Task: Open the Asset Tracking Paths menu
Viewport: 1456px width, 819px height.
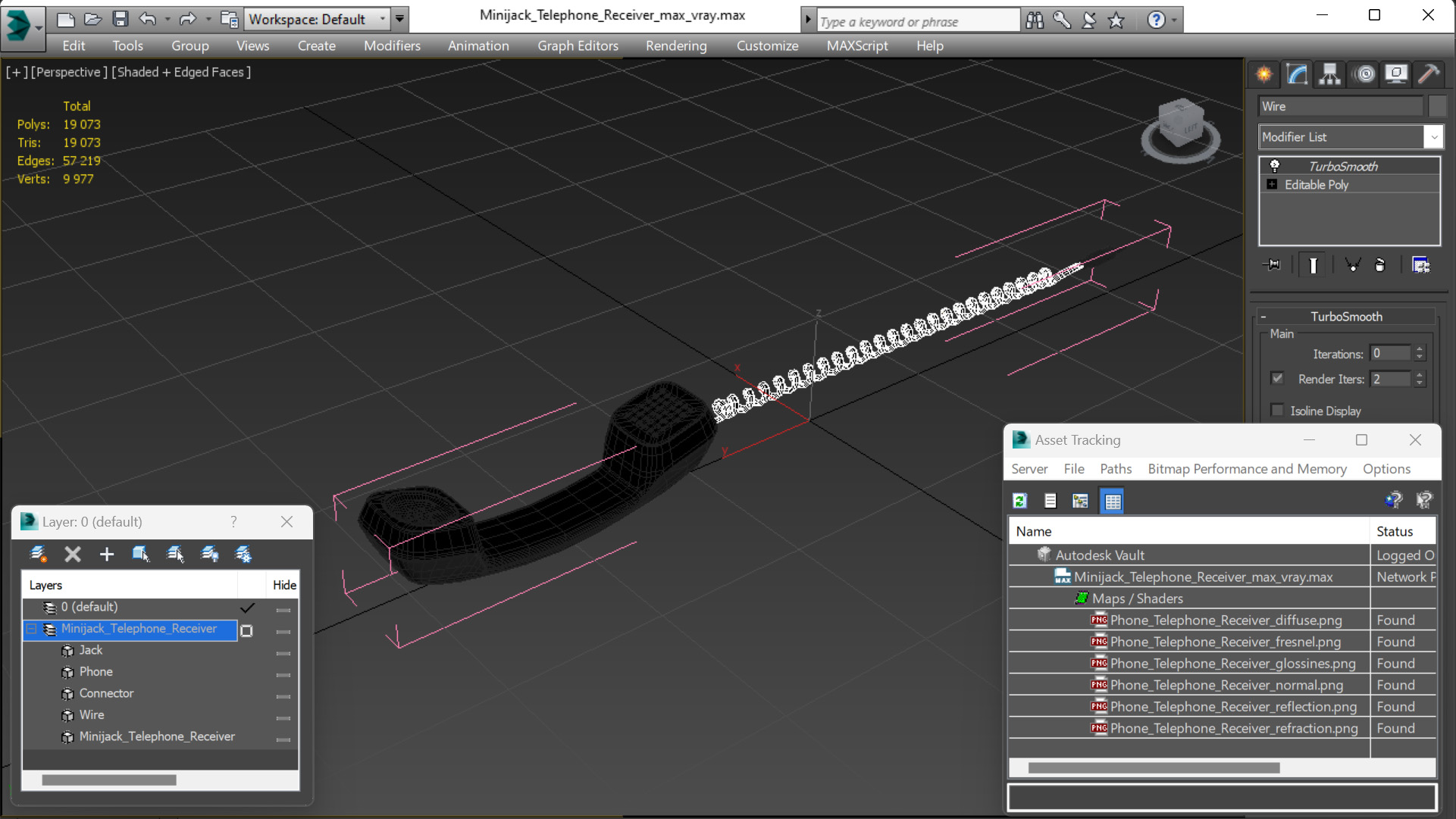Action: point(1116,469)
